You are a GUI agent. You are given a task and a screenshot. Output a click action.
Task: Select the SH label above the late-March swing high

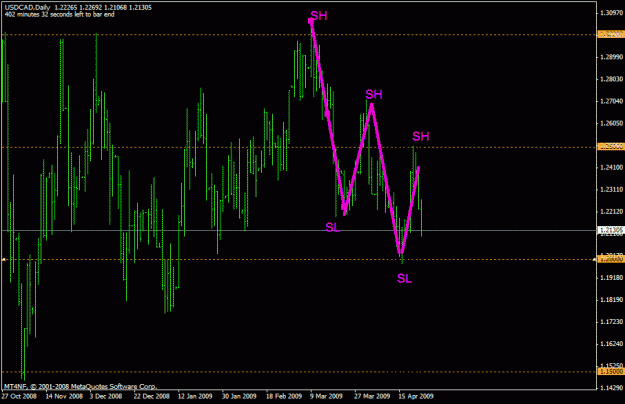coord(374,94)
